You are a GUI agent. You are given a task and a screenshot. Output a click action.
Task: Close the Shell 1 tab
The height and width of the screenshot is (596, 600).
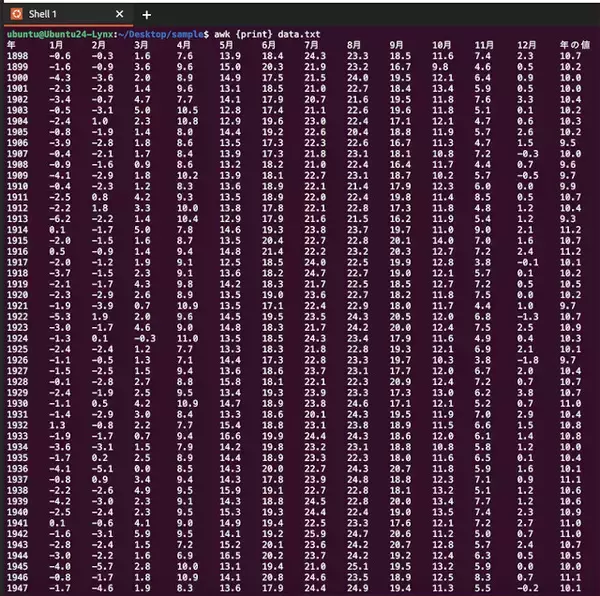coord(119,14)
